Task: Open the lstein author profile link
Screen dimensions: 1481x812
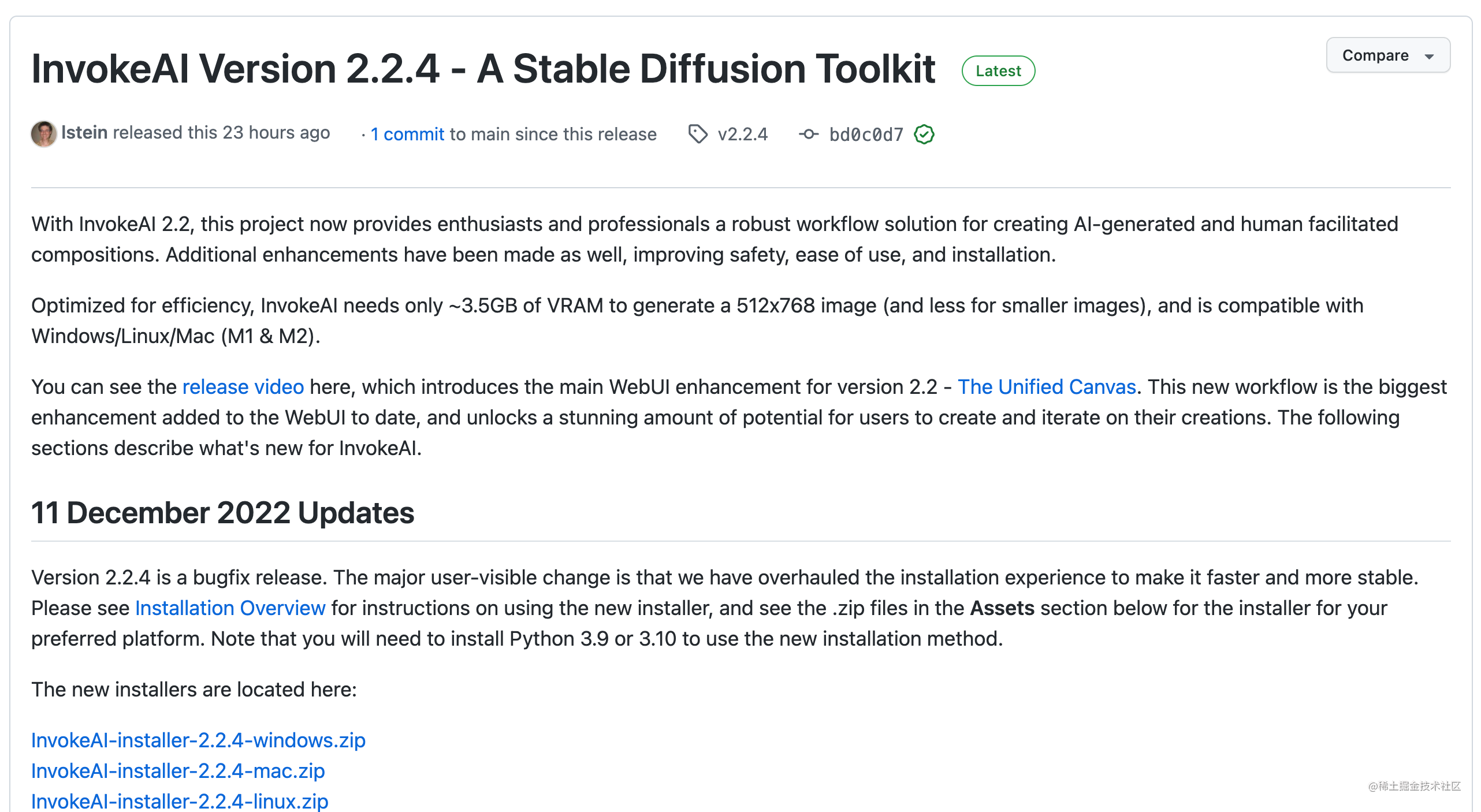Action: (84, 133)
